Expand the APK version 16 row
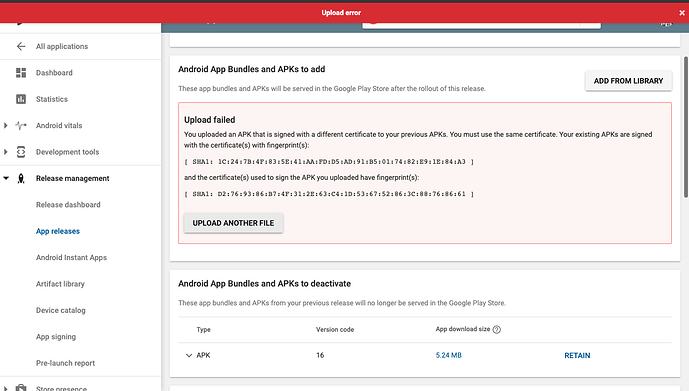This screenshot has height=391, width=689. click(189, 355)
